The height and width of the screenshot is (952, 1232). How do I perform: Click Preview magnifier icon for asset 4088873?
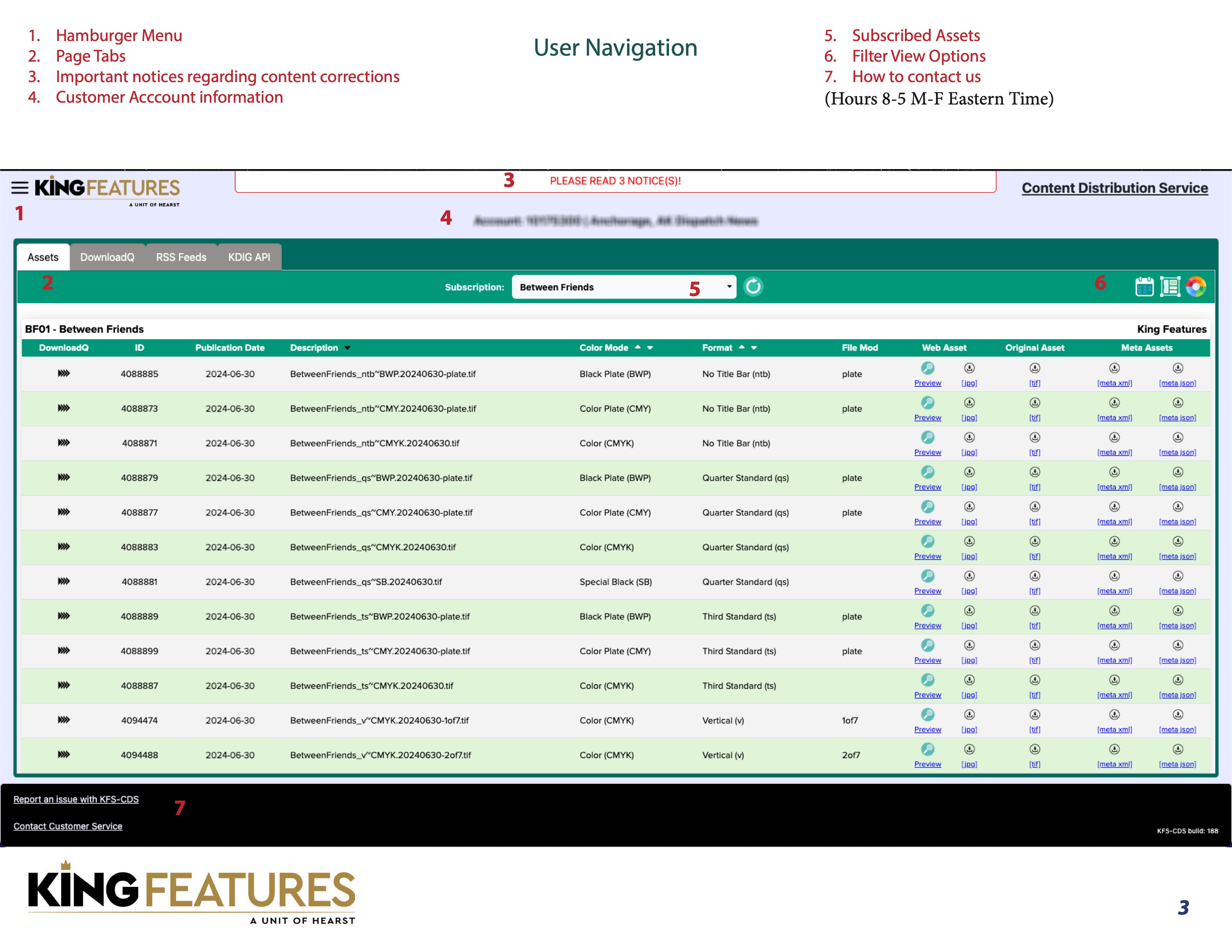click(x=927, y=403)
